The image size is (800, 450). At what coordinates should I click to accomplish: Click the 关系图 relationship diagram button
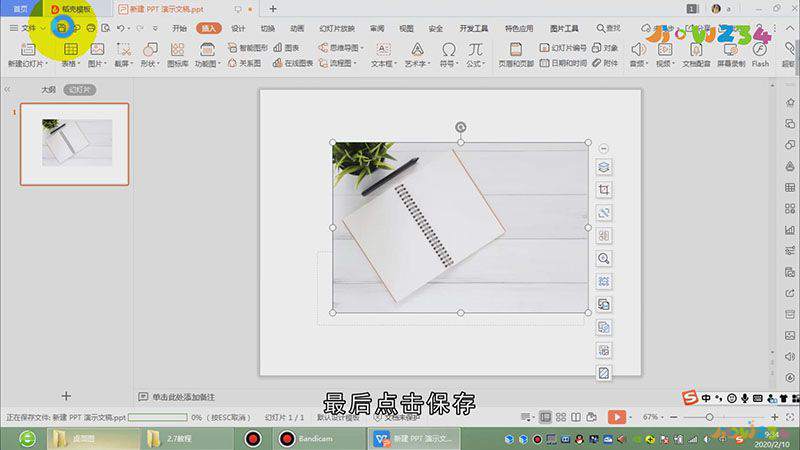(244, 63)
